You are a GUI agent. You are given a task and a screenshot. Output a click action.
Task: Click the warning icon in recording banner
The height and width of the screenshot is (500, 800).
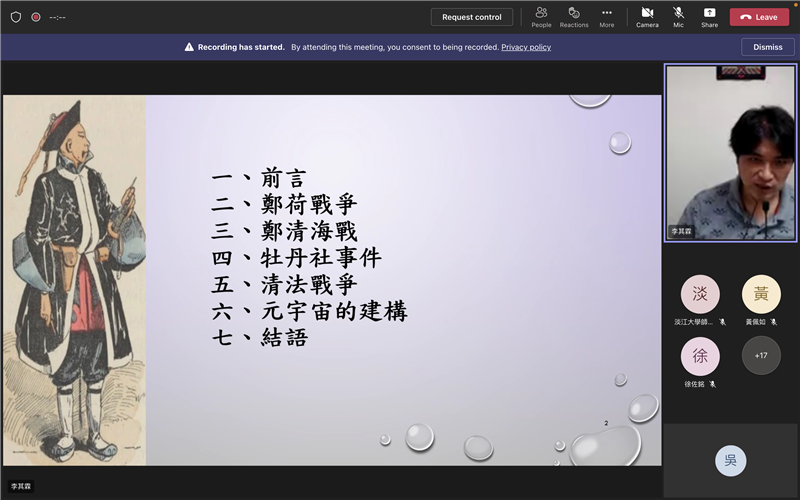[x=189, y=47]
